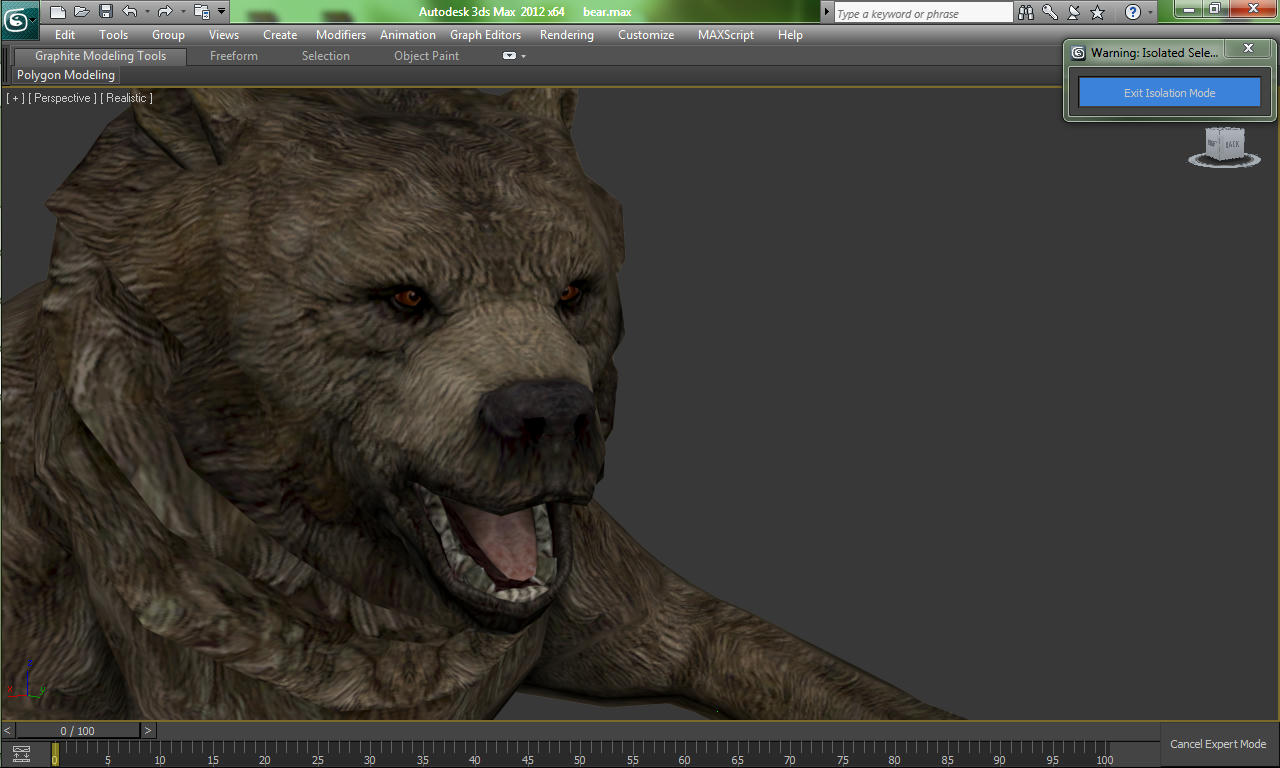Save the scene with the floppy icon

coord(105,12)
